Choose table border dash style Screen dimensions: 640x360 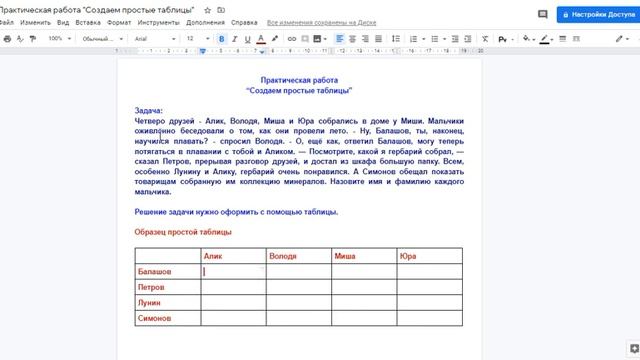pos(576,39)
